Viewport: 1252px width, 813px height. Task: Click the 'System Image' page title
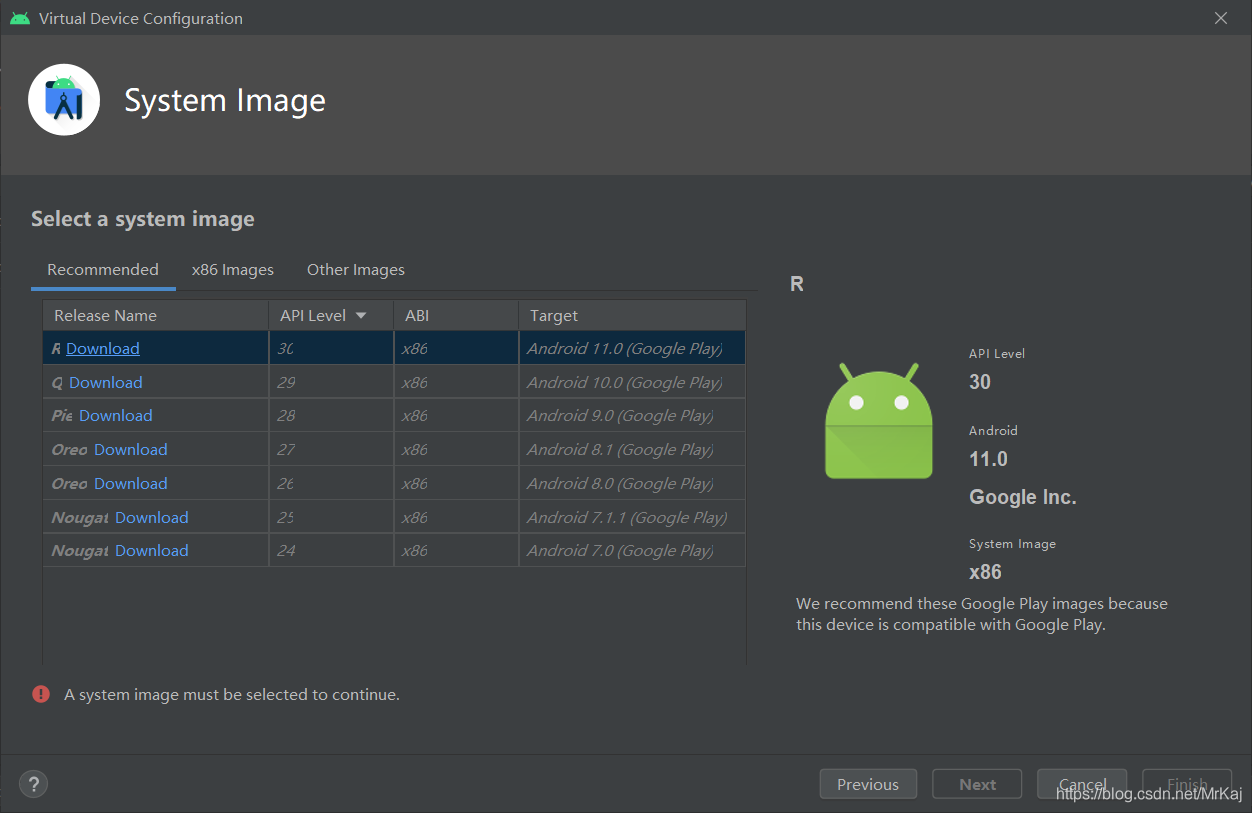225,100
